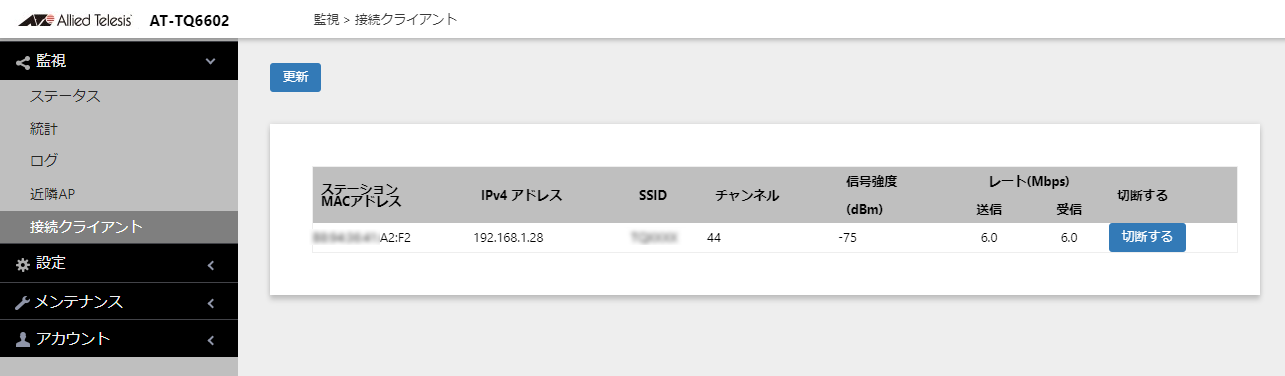Click the wrench icon beside メンテナンス
This screenshot has width=1285, height=376.
pyautogui.click(x=24, y=302)
